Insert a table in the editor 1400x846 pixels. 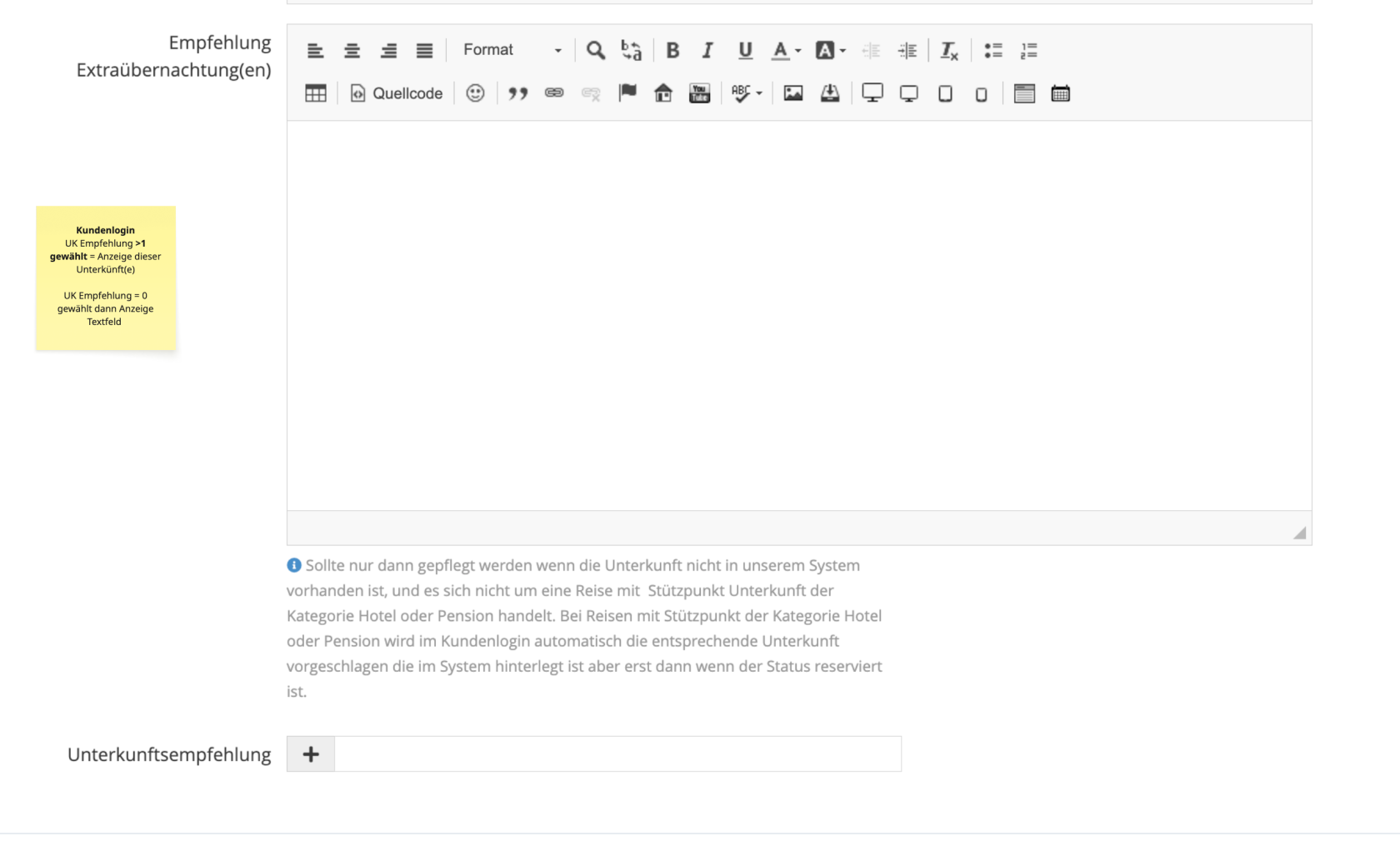(316, 93)
